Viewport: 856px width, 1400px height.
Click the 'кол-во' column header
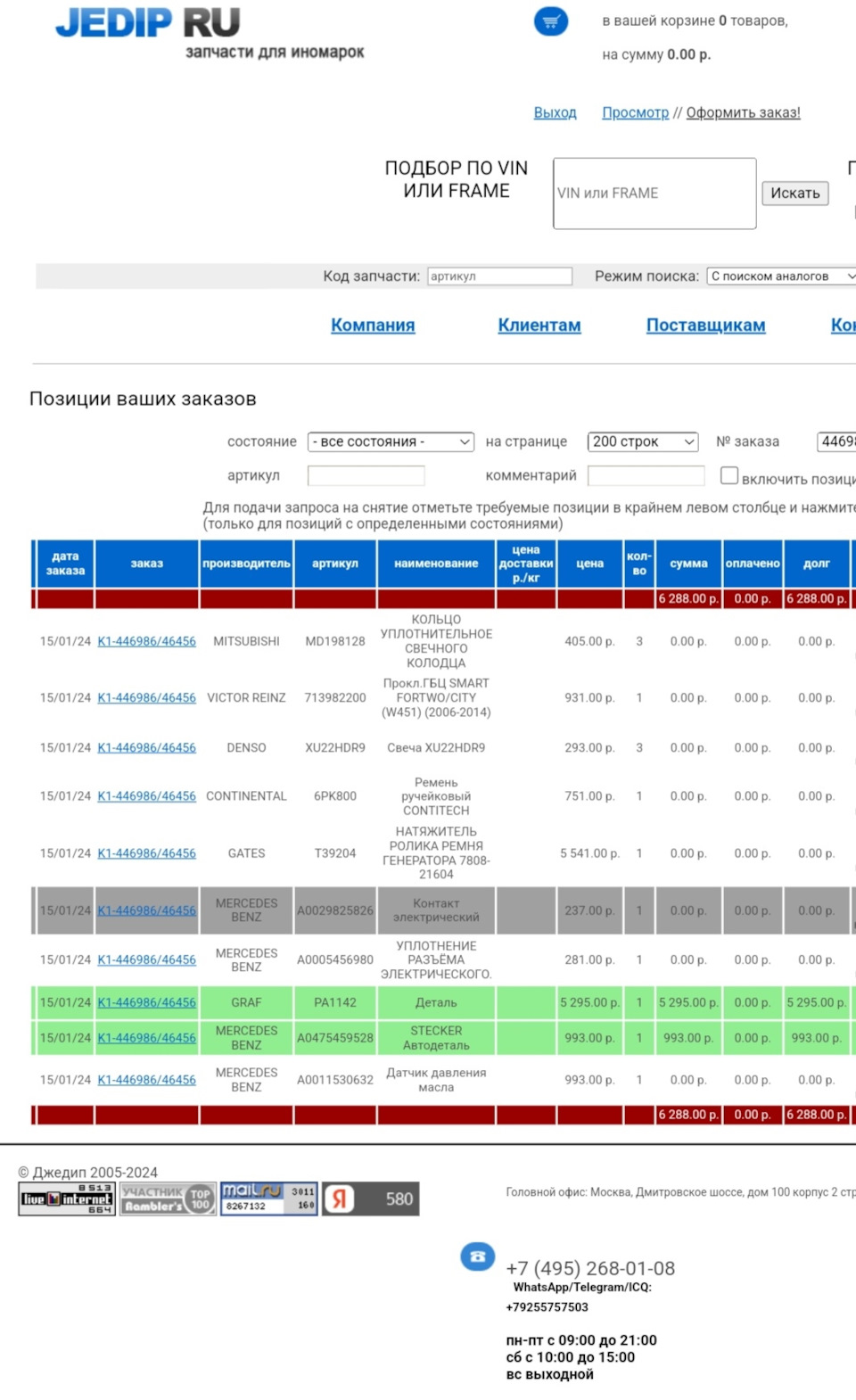(x=639, y=564)
